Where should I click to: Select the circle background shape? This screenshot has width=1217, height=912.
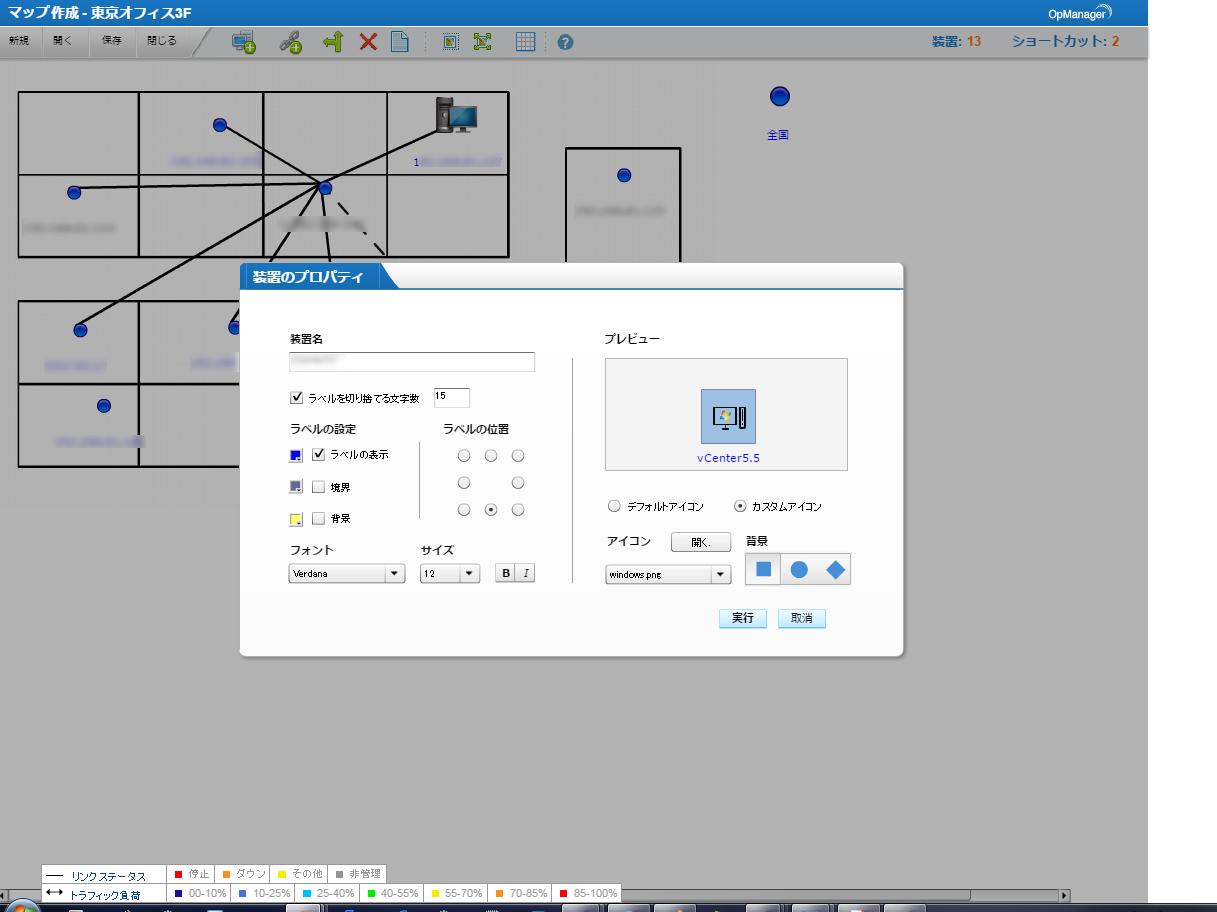click(x=799, y=570)
